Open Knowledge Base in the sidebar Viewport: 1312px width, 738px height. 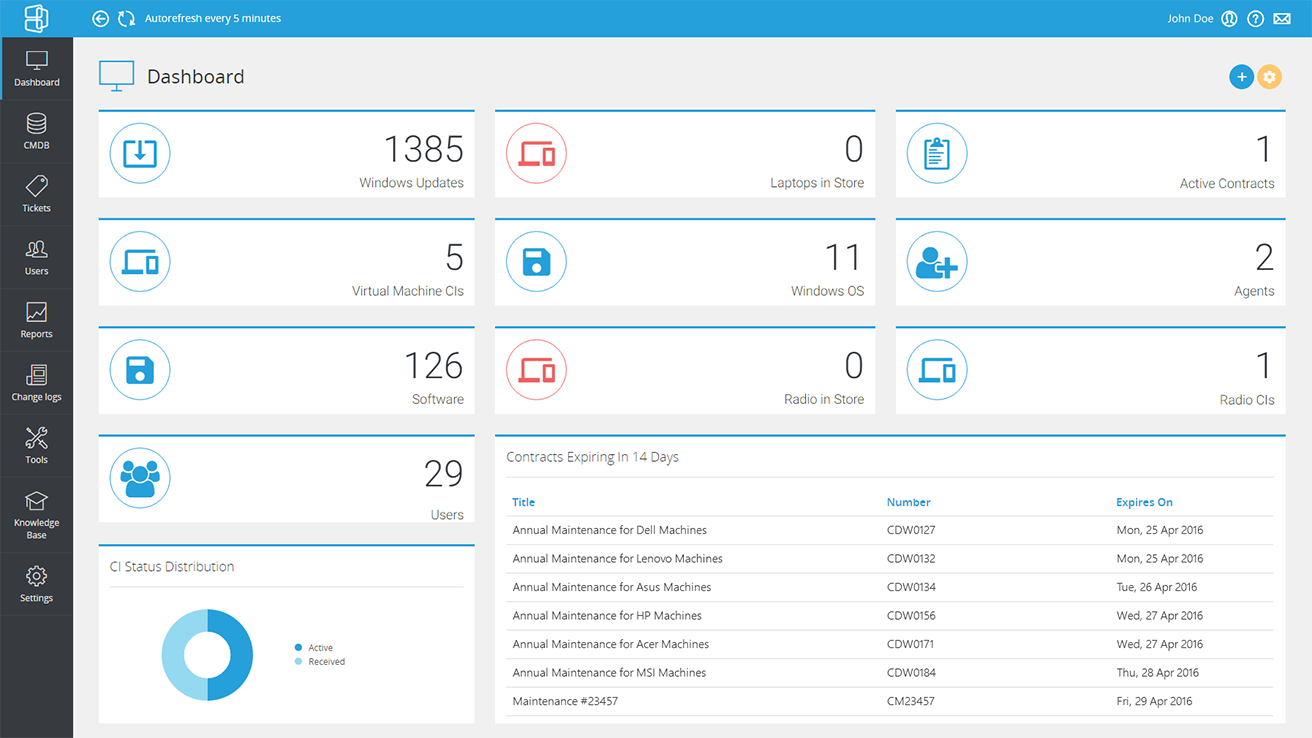pos(37,515)
